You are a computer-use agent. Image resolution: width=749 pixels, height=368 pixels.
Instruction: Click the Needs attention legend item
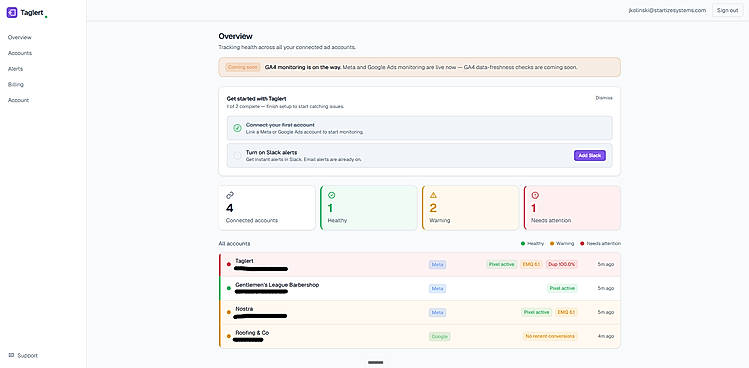(x=600, y=244)
